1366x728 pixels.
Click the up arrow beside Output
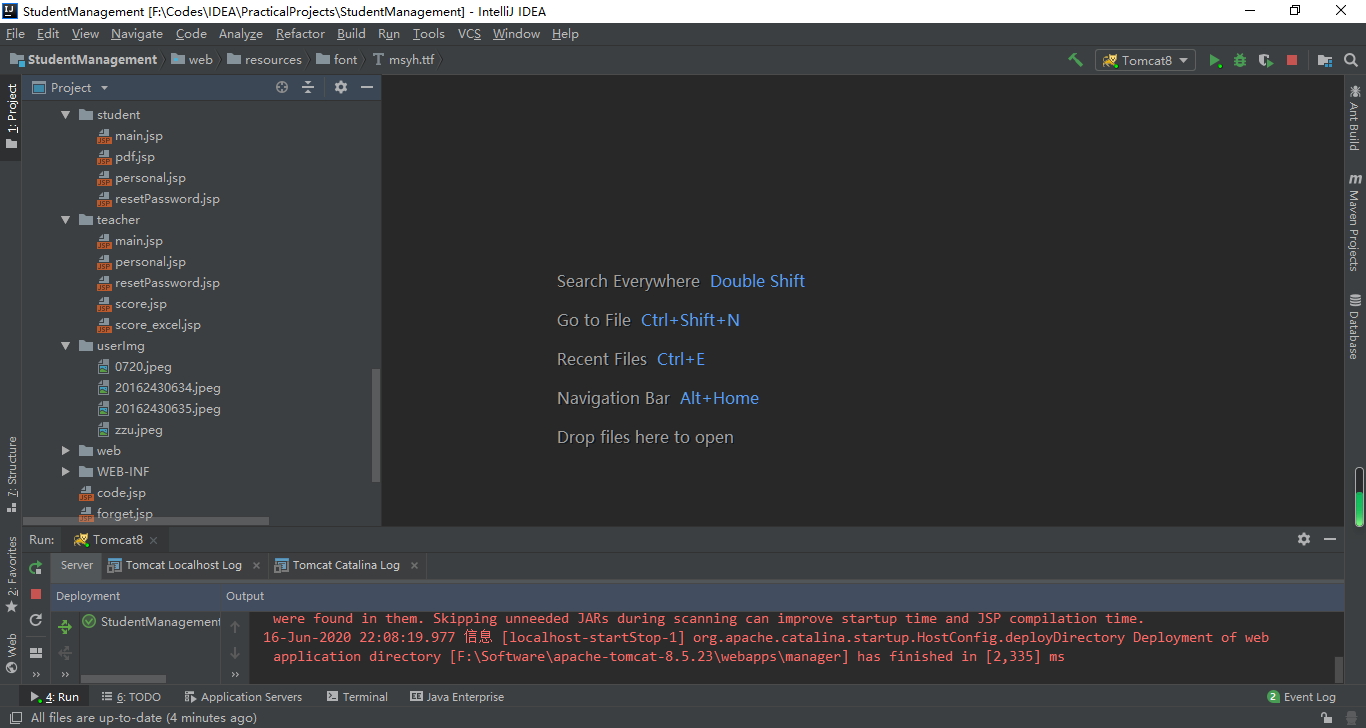235,627
